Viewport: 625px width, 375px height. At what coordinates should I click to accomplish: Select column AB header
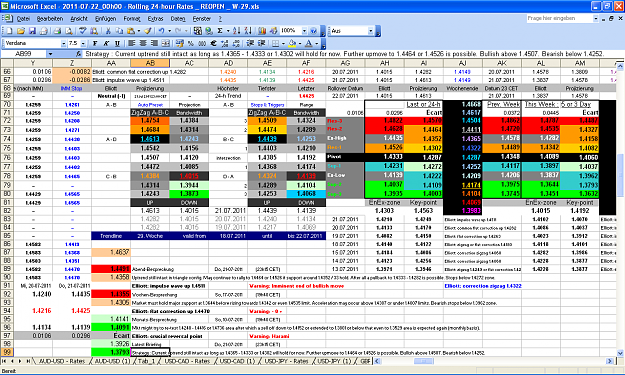coord(150,63)
